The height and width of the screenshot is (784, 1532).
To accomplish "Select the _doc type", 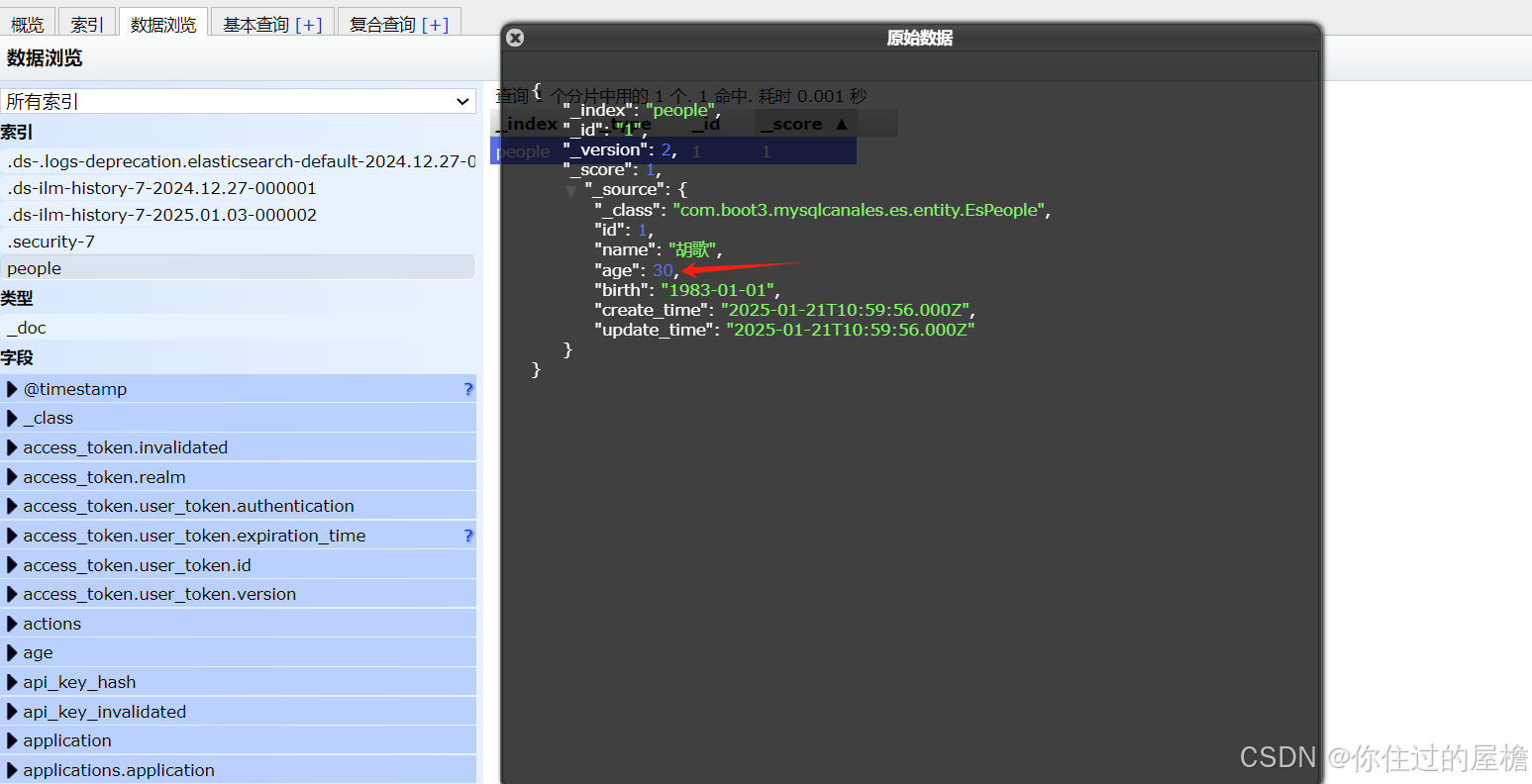I will click(x=238, y=328).
